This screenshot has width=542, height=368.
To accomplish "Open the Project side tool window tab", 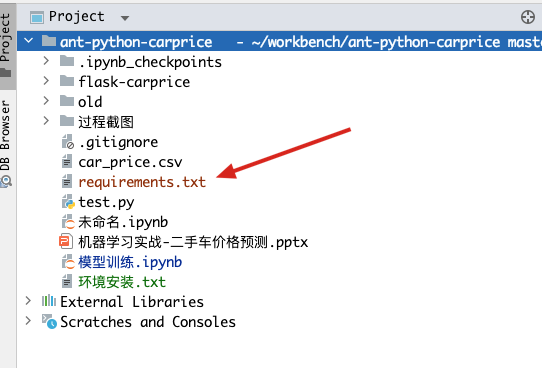I will click(x=6, y=45).
